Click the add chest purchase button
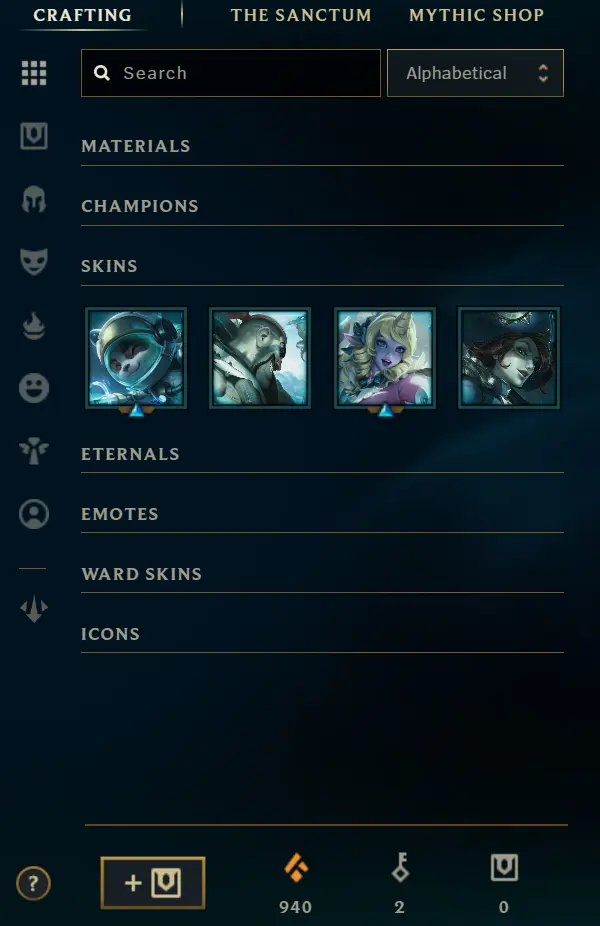The height and width of the screenshot is (926, 600). pyautogui.click(x=153, y=883)
